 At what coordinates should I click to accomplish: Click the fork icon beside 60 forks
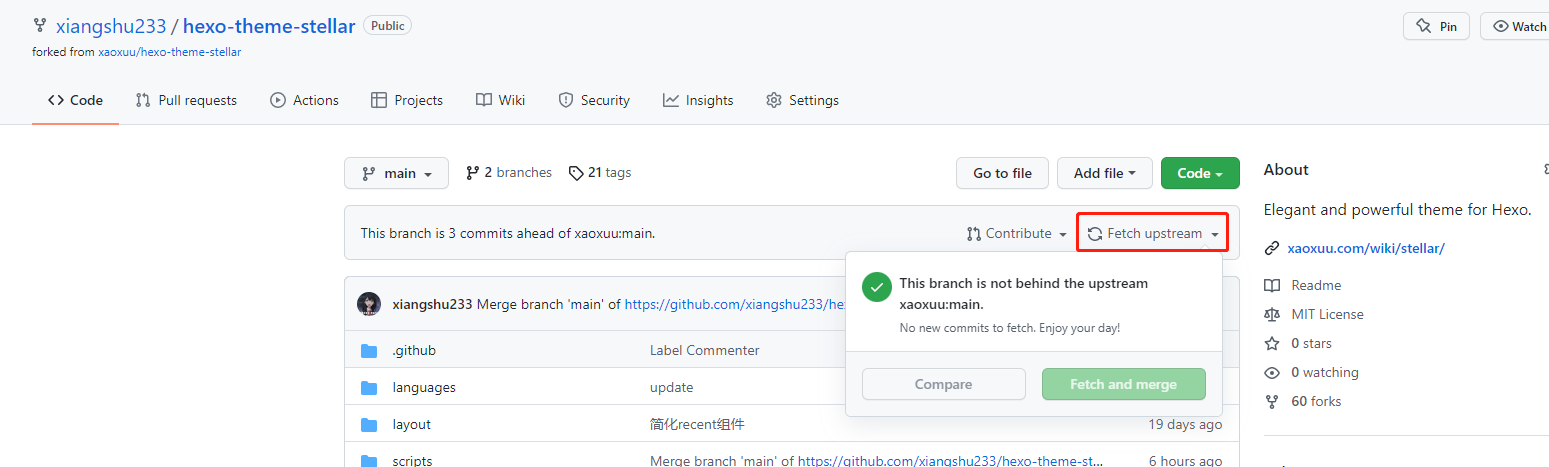click(1272, 401)
